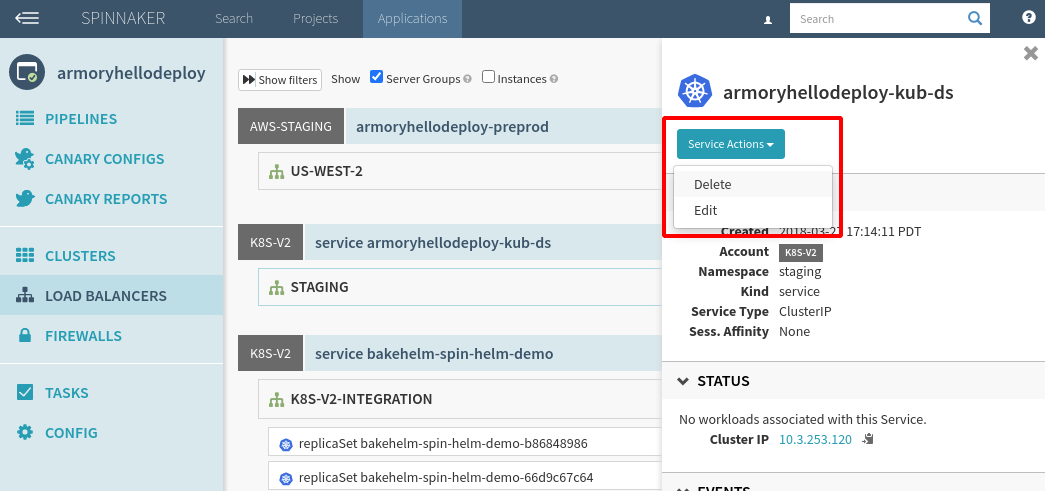Go to Pipelines in the sidebar
The width and height of the screenshot is (1045, 491).
[x=81, y=119]
